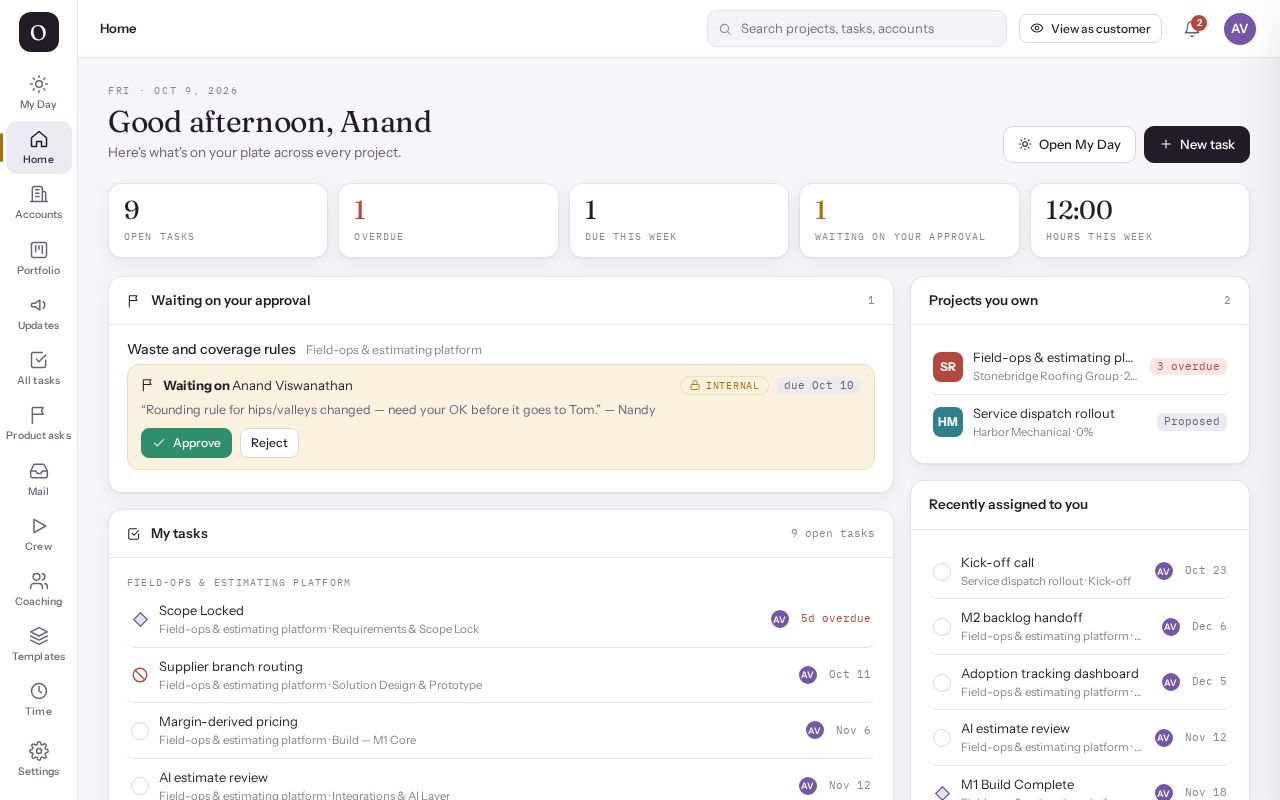Open Coaching in the sidebar
1280x800 pixels.
38,589
